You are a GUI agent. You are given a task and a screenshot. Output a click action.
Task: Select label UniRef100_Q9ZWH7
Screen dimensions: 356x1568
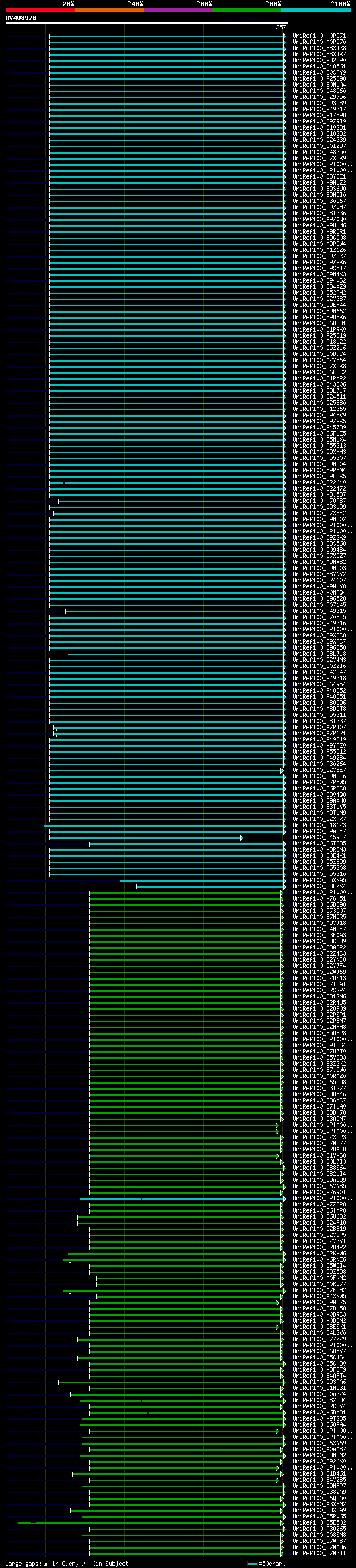pos(319,207)
